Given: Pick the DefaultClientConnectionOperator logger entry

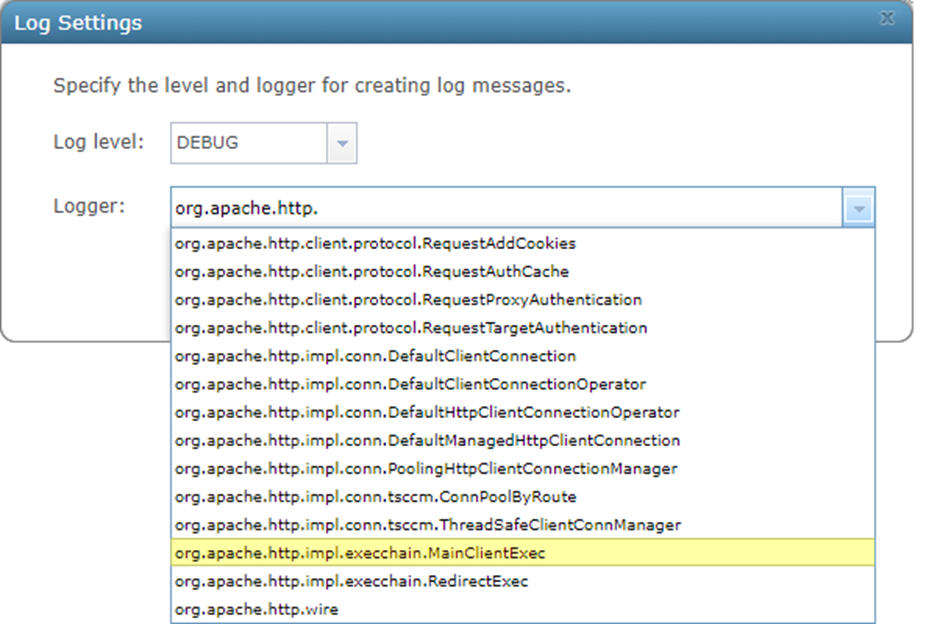Looking at the screenshot, I should (x=523, y=384).
